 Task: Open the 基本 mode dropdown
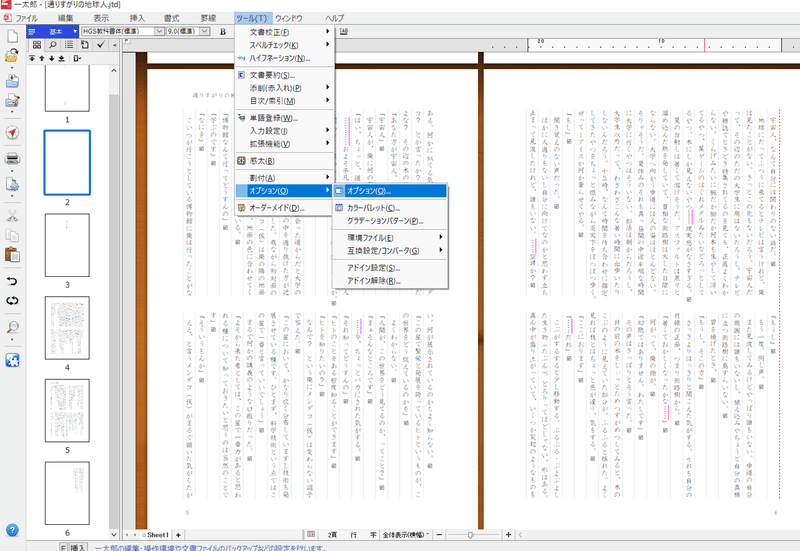tap(75, 32)
